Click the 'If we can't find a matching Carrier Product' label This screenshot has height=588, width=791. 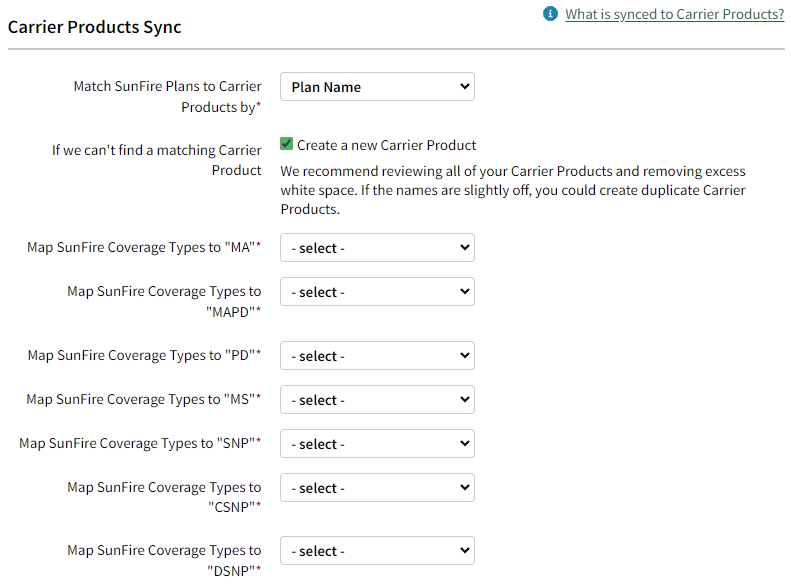[156, 160]
